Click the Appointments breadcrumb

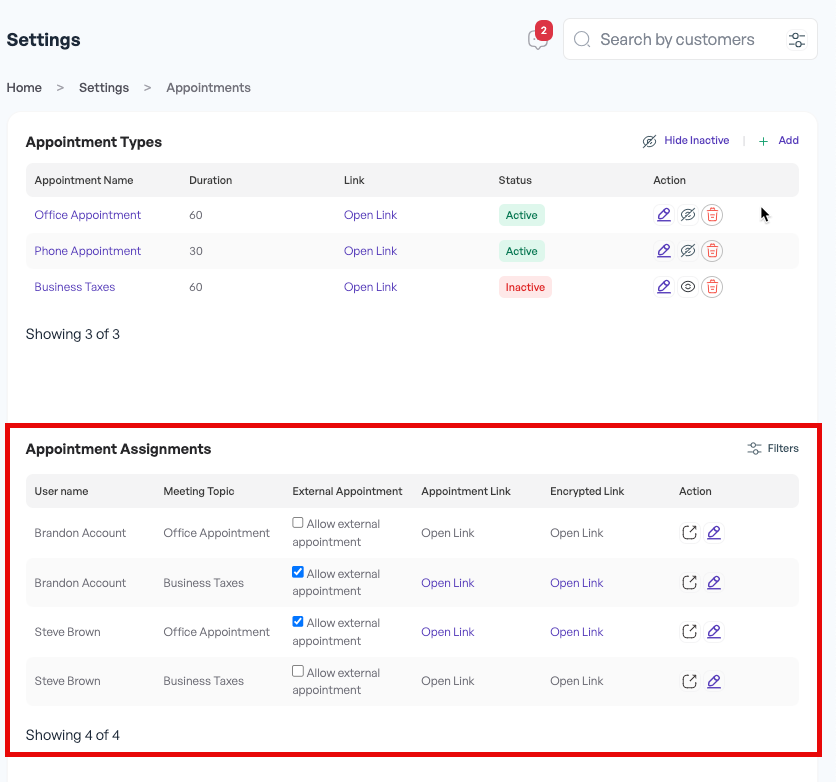coord(208,87)
